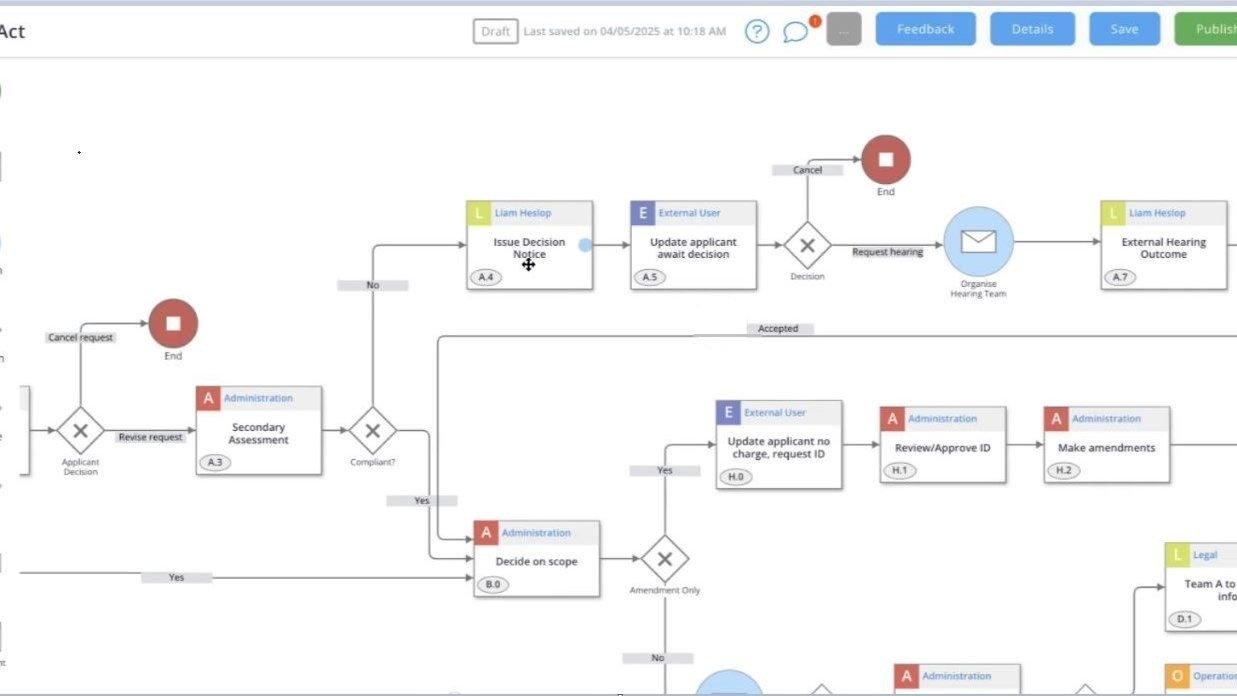Click the Draft status badge
This screenshot has height=696, width=1237.
(494, 31)
